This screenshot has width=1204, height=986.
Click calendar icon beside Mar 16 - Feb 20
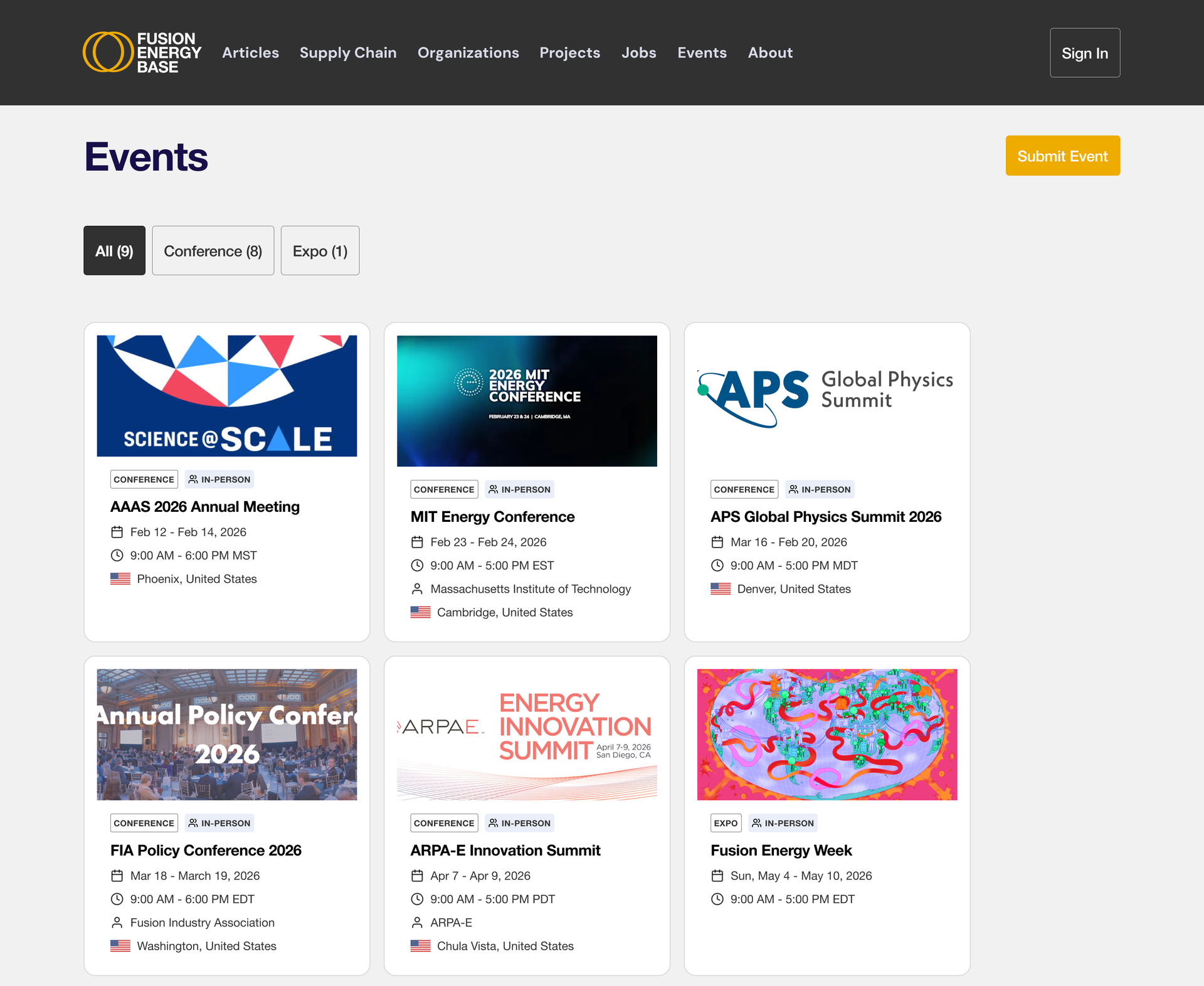click(x=717, y=543)
